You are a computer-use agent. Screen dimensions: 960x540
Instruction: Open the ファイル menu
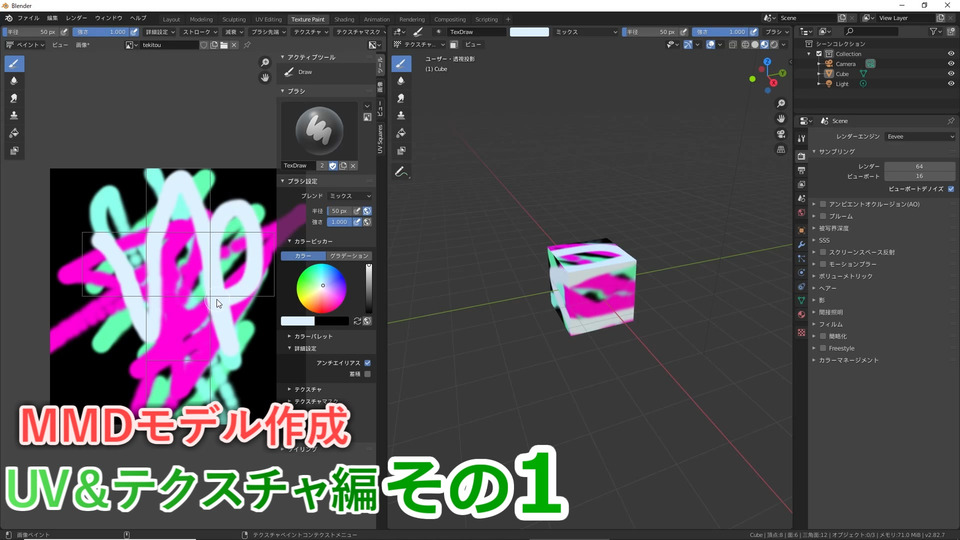[28, 18]
